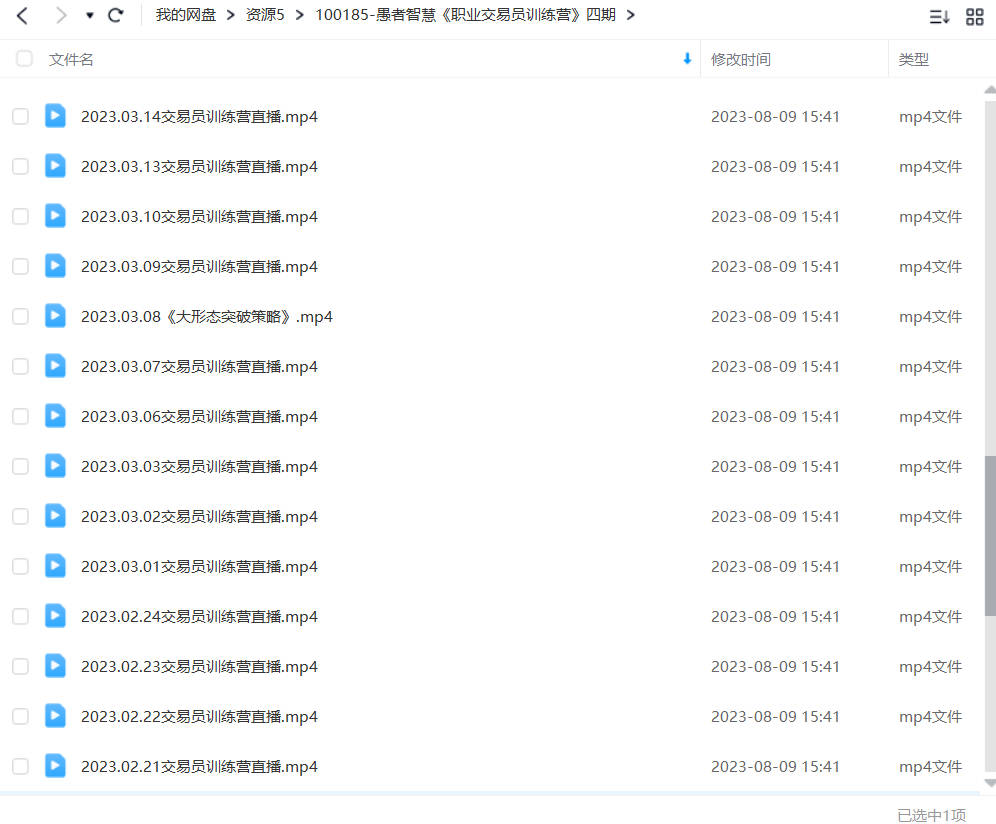This screenshot has height=824, width=996.
Task: Open sort order options icon
Action: pyautogui.click(x=939, y=17)
